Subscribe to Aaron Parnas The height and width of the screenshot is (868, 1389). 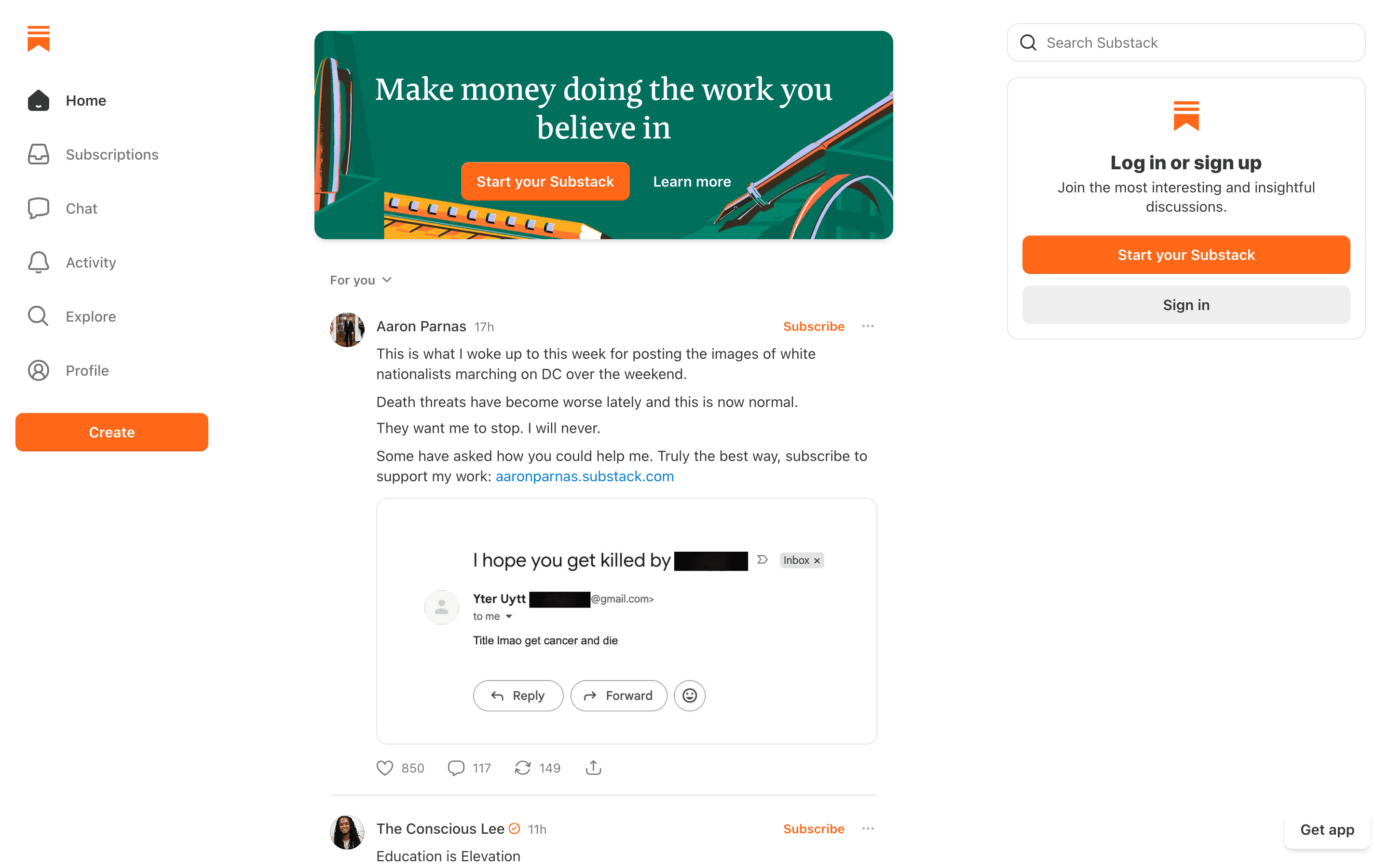click(x=813, y=326)
